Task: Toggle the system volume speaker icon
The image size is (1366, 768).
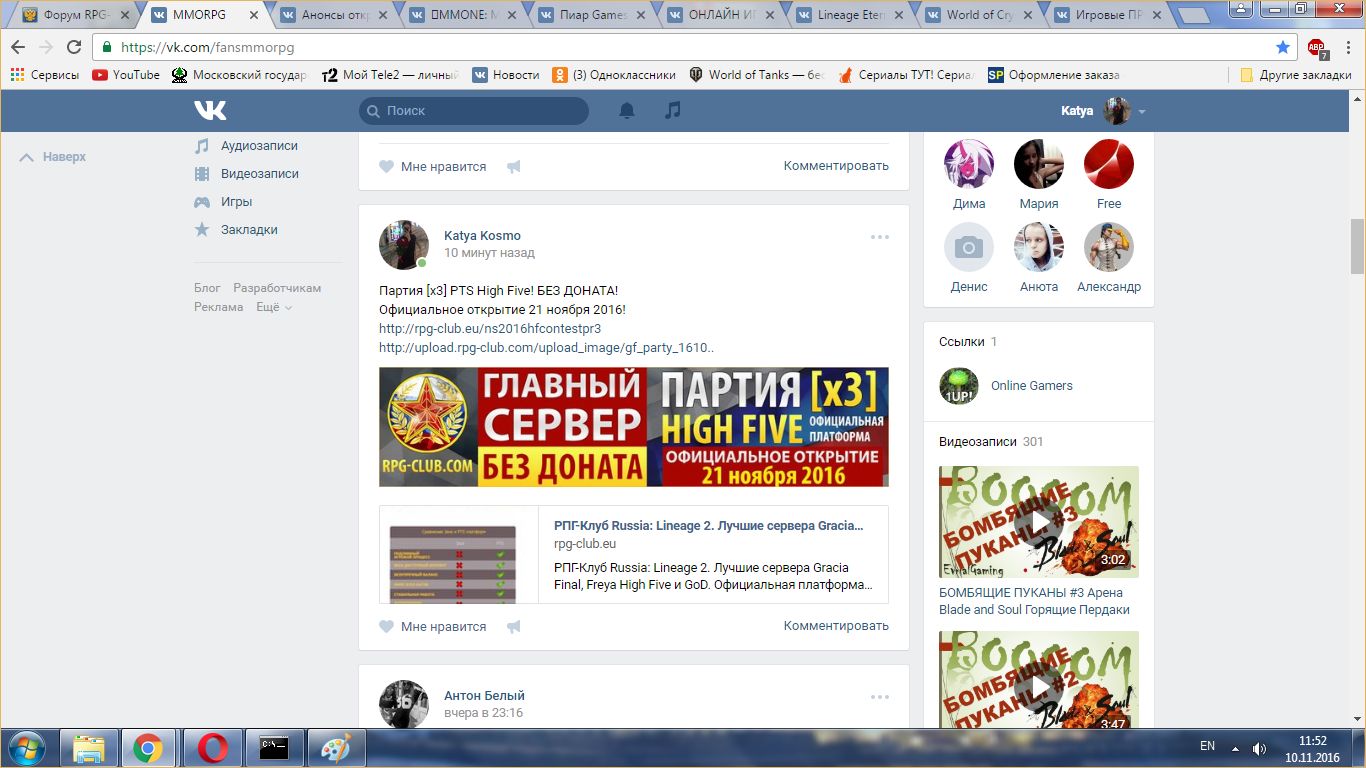Action: [x=1260, y=748]
